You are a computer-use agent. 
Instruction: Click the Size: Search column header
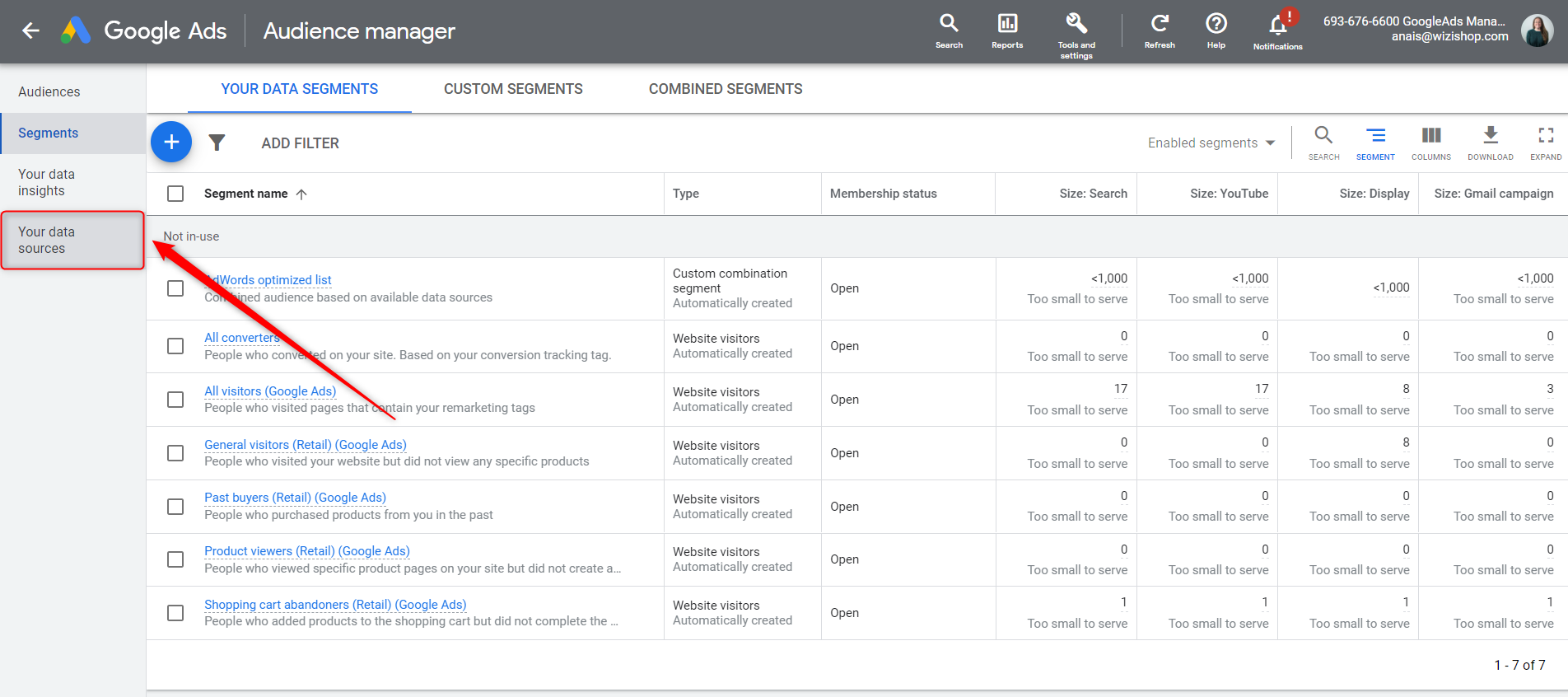pyautogui.click(x=1093, y=194)
